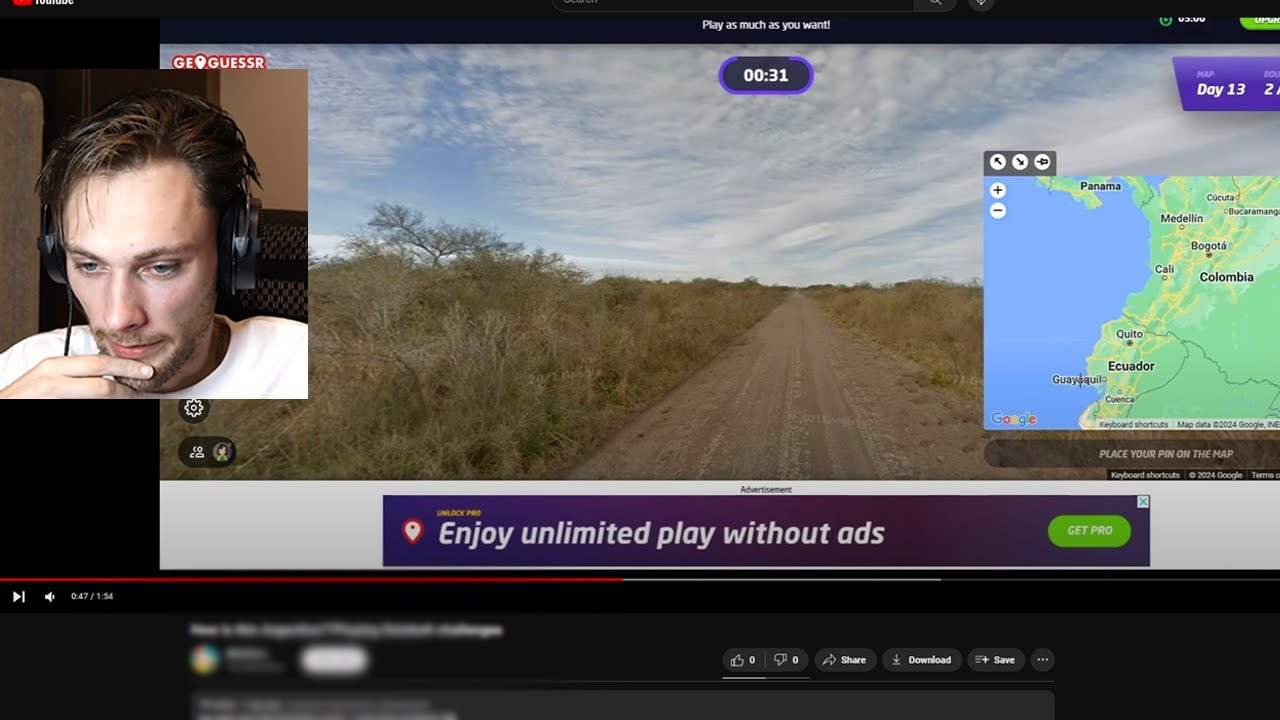The height and width of the screenshot is (720, 1280).
Task: Click the Cuenca map label
Action: (x=1119, y=399)
